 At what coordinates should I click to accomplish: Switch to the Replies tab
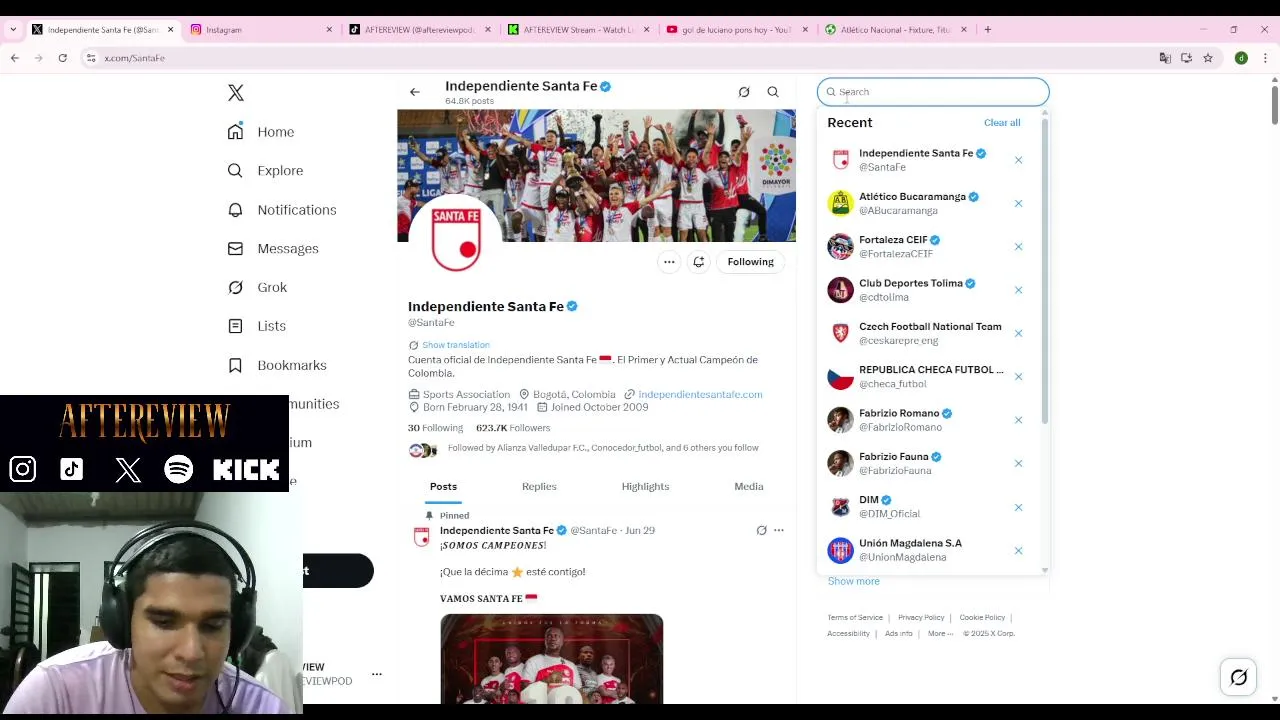[x=539, y=487]
